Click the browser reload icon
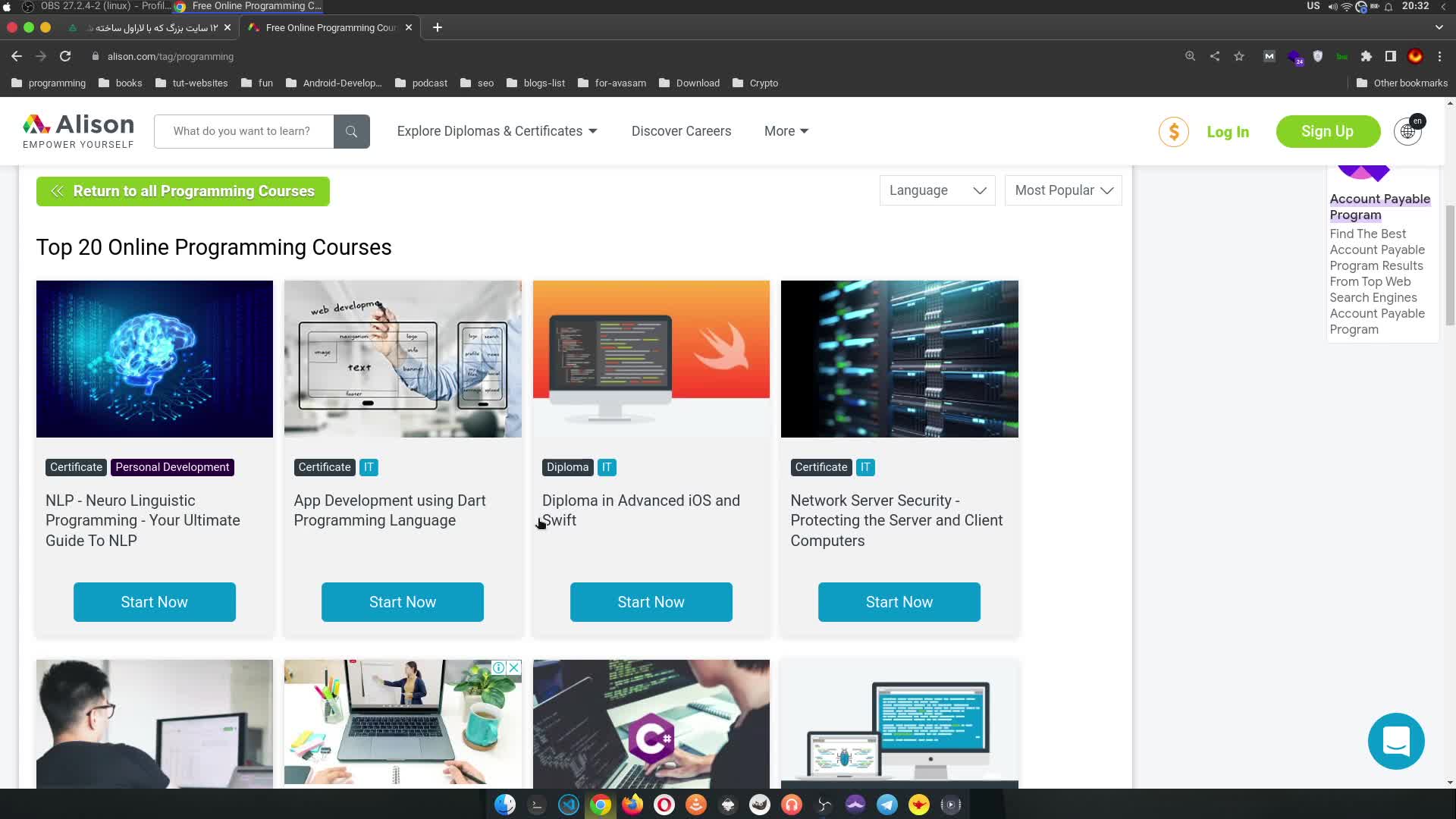Screen dimensions: 1456x819 pyautogui.click(x=65, y=56)
